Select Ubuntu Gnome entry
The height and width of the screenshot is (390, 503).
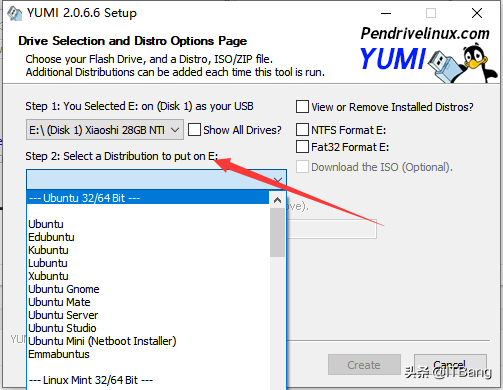tap(148, 289)
